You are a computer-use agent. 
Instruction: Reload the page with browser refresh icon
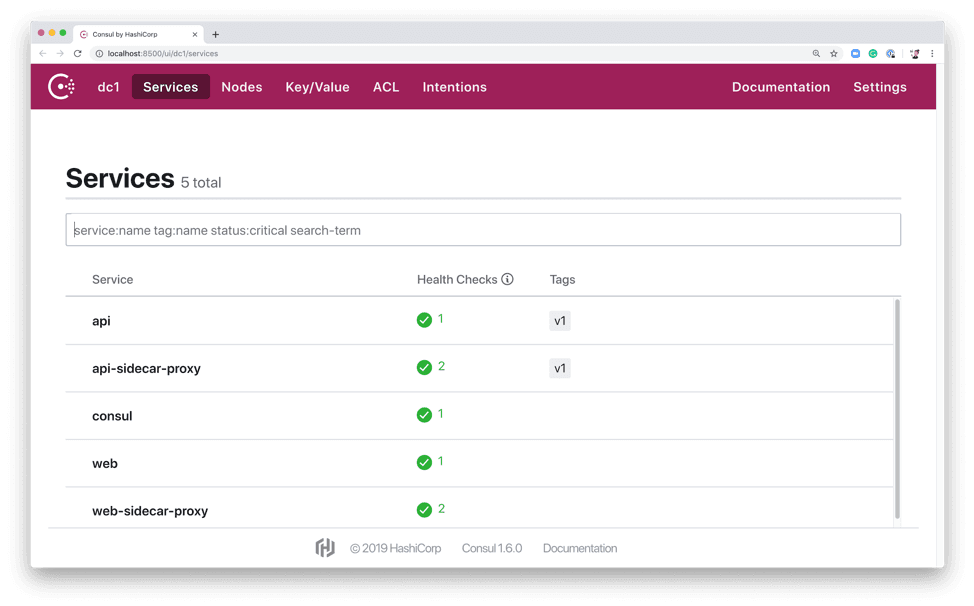[77, 54]
